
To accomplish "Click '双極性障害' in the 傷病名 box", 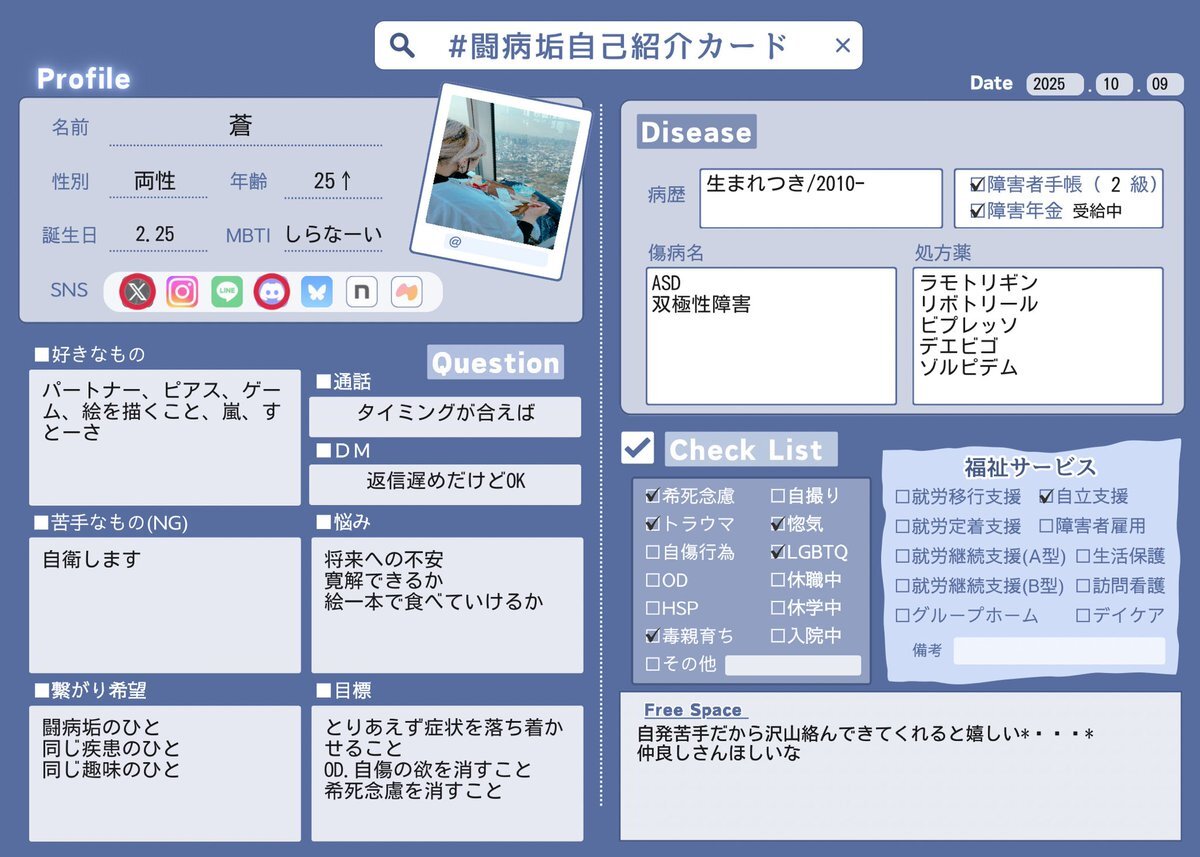I will pos(700,304).
